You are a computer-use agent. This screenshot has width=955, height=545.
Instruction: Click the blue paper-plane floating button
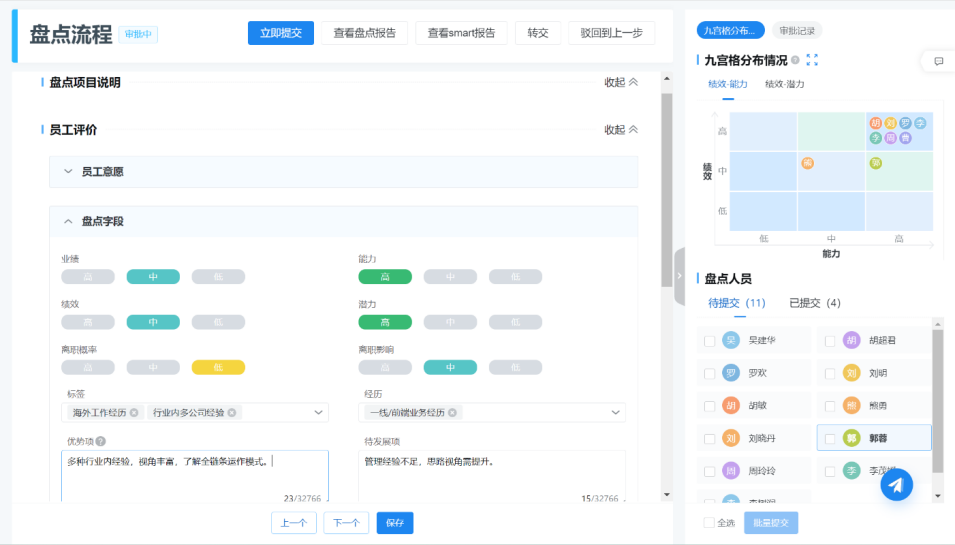(896, 484)
